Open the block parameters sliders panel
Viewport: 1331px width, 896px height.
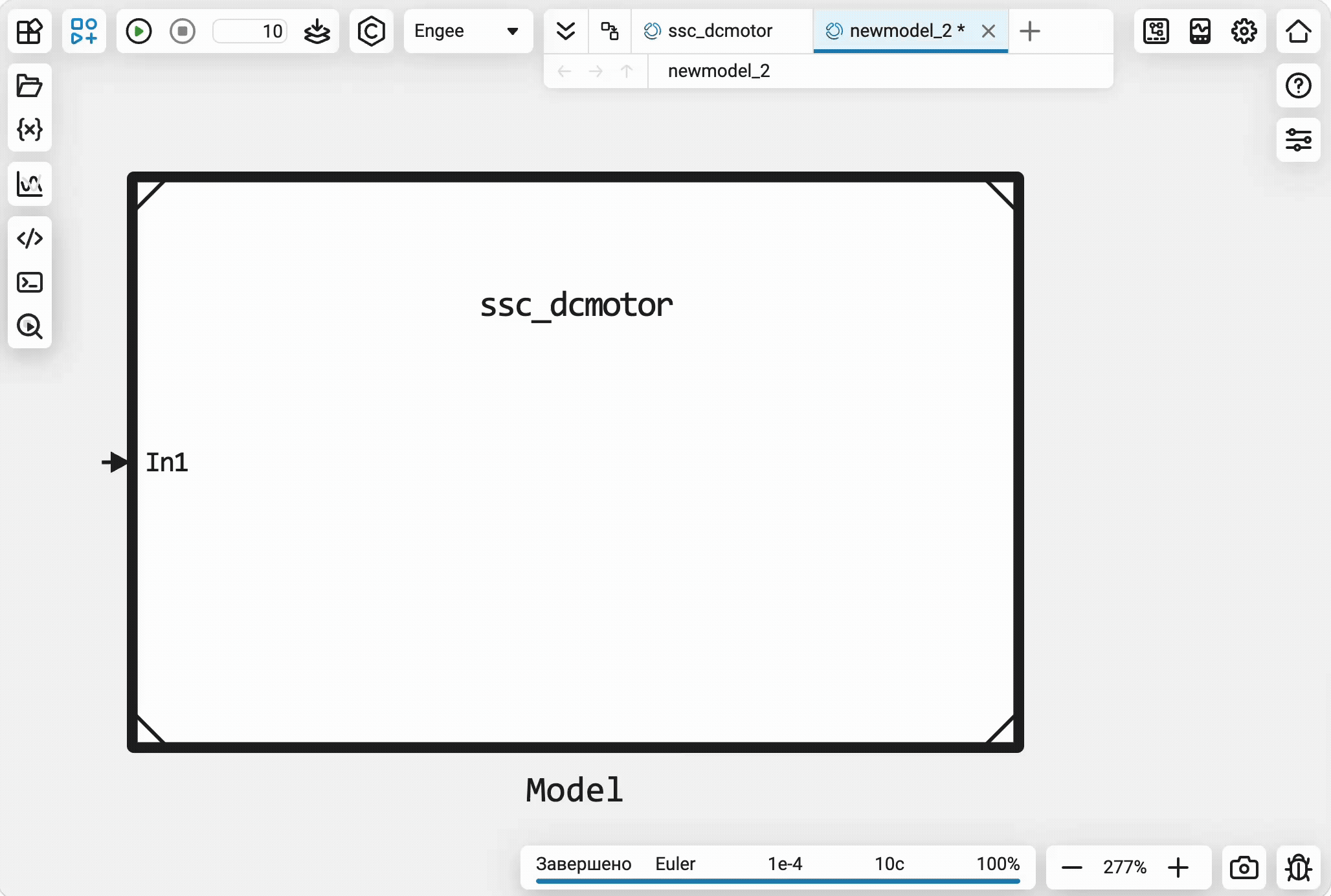click(1299, 140)
